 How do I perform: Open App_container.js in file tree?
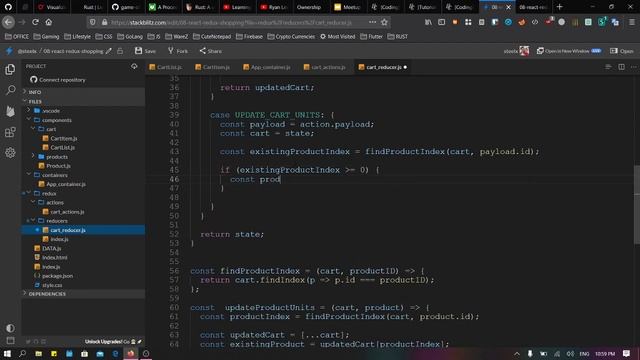point(66,184)
